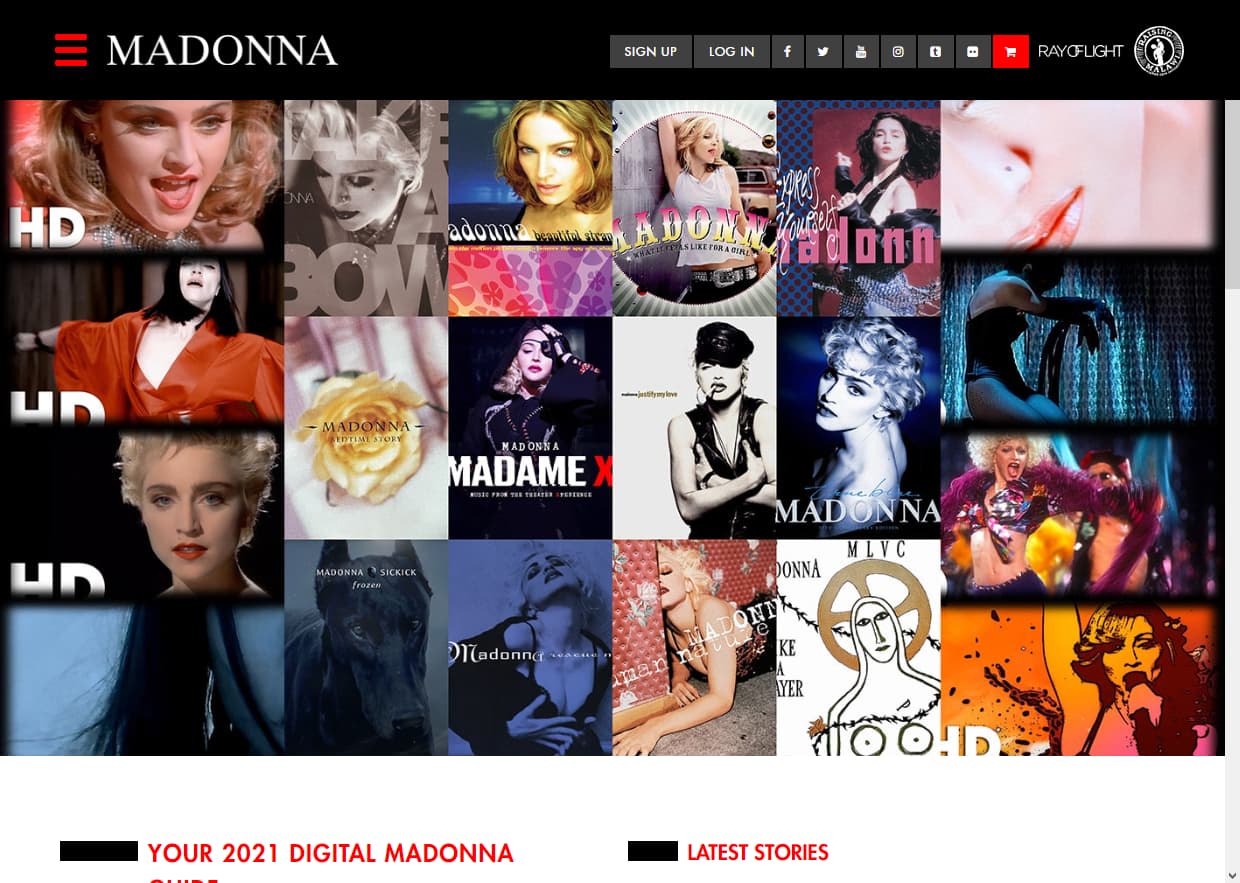Open the Flickr icon link
Screen dimensions: 1240x883
coord(973,52)
